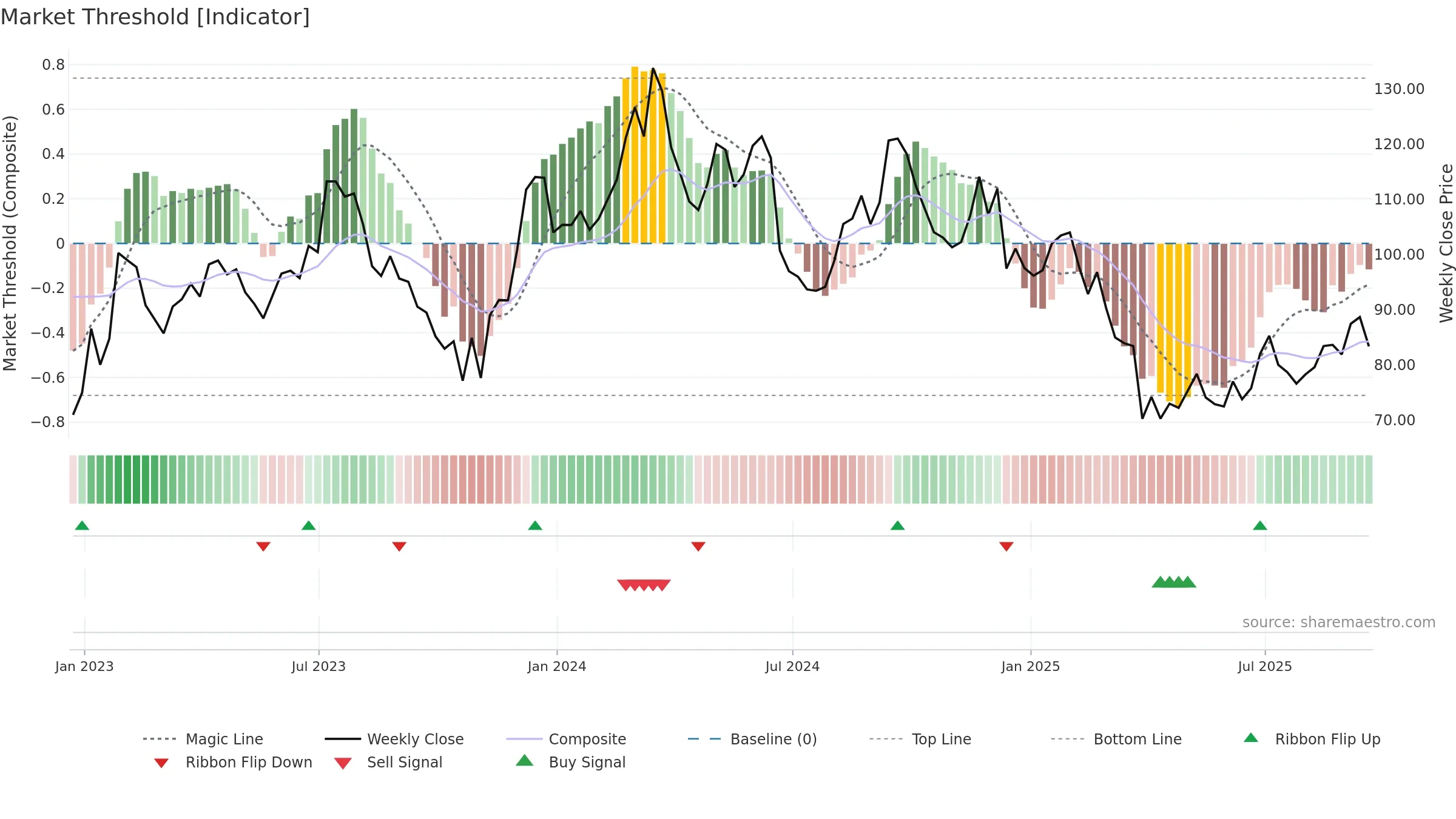Click the 0.4 left axis tick label
This screenshot has width=1456, height=819.
click(53, 154)
